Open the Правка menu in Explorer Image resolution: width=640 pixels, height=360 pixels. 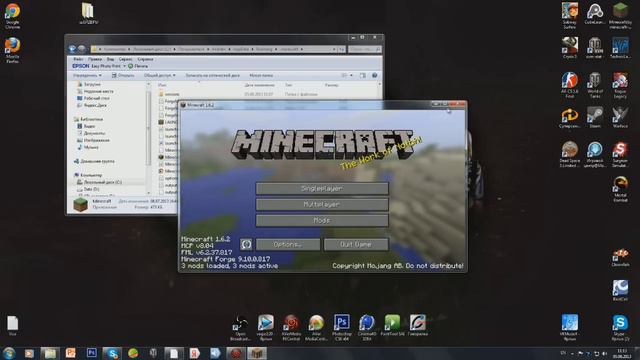click(95, 59)
